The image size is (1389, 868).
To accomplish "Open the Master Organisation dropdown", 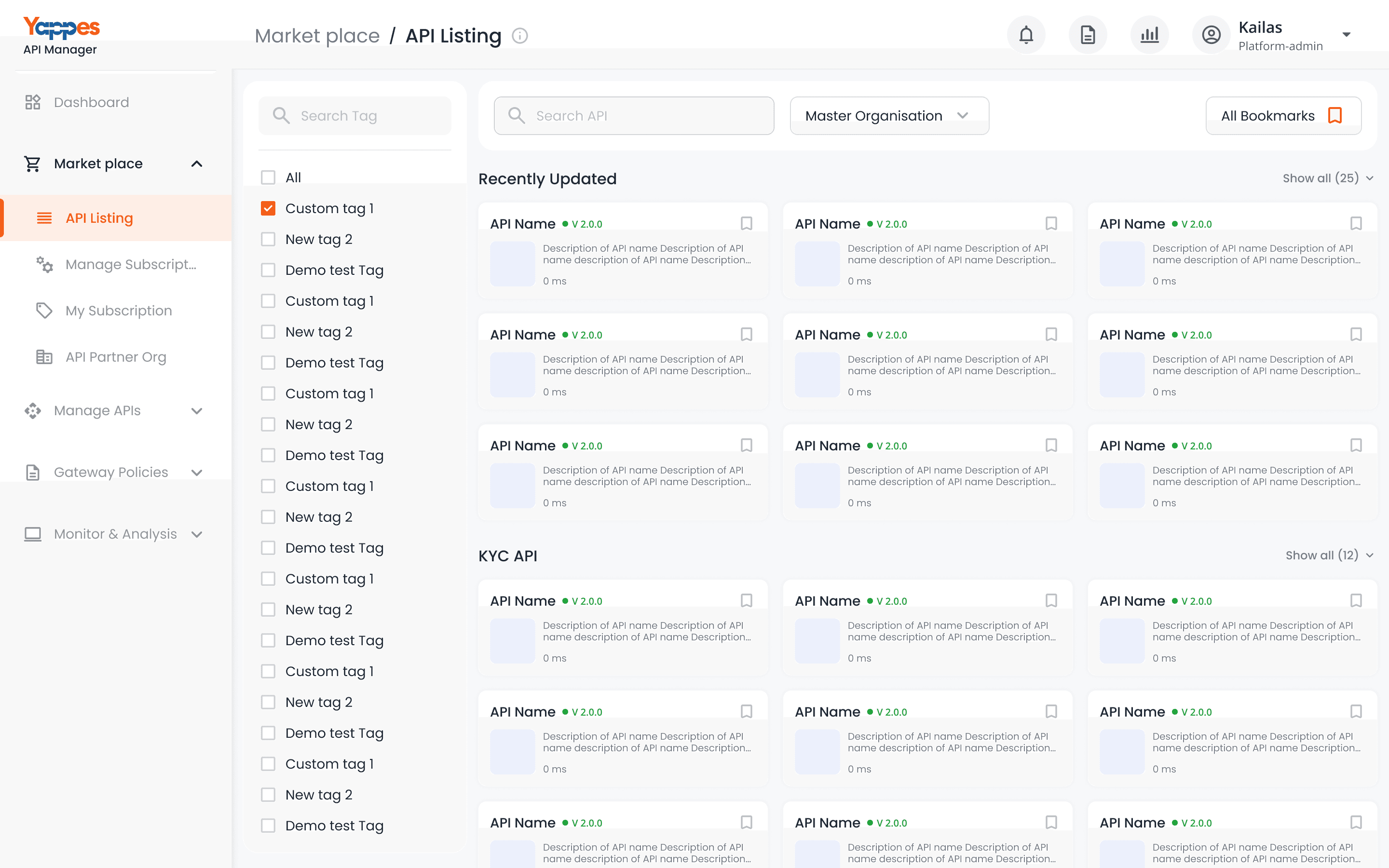I will [888, 116].
